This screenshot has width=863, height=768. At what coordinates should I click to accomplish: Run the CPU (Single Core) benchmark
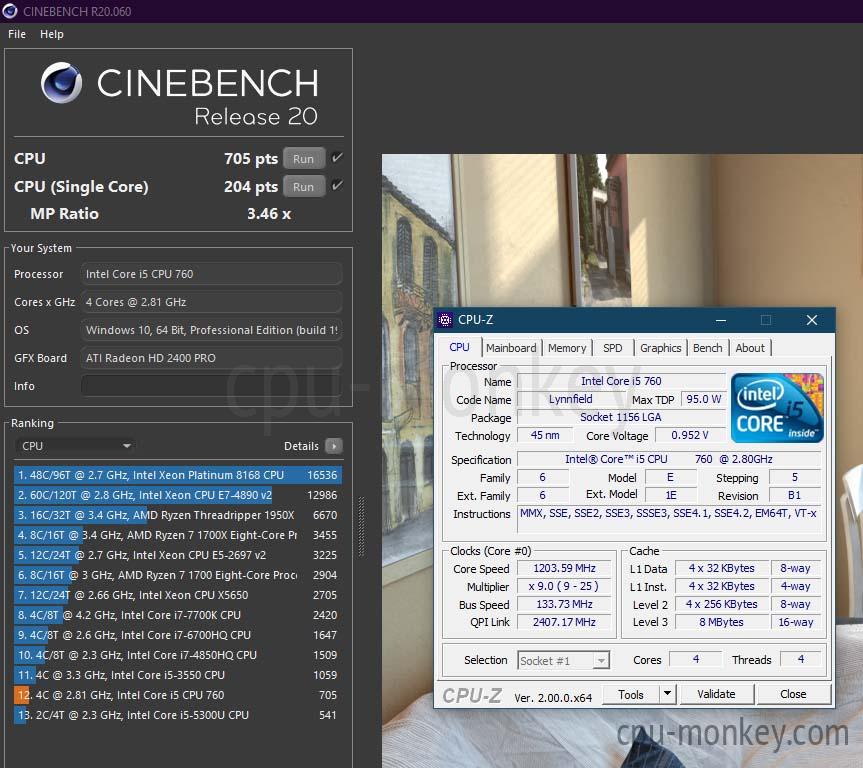304,187
